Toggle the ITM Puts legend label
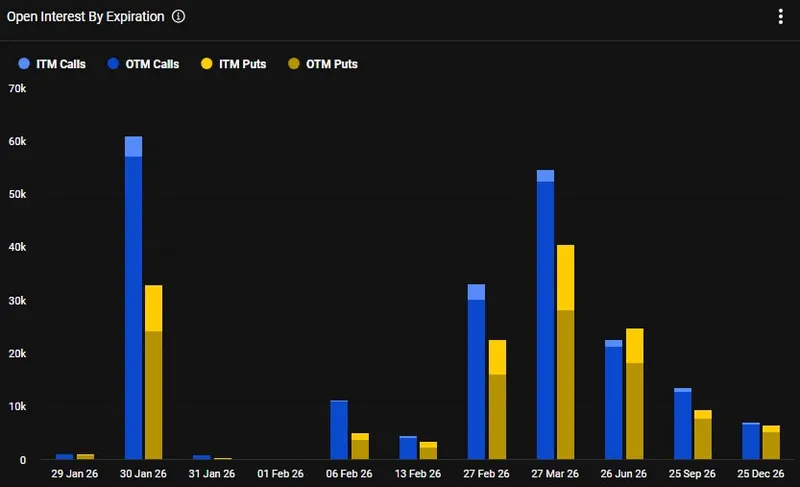The image size is (800, 487). coord(240,64)
